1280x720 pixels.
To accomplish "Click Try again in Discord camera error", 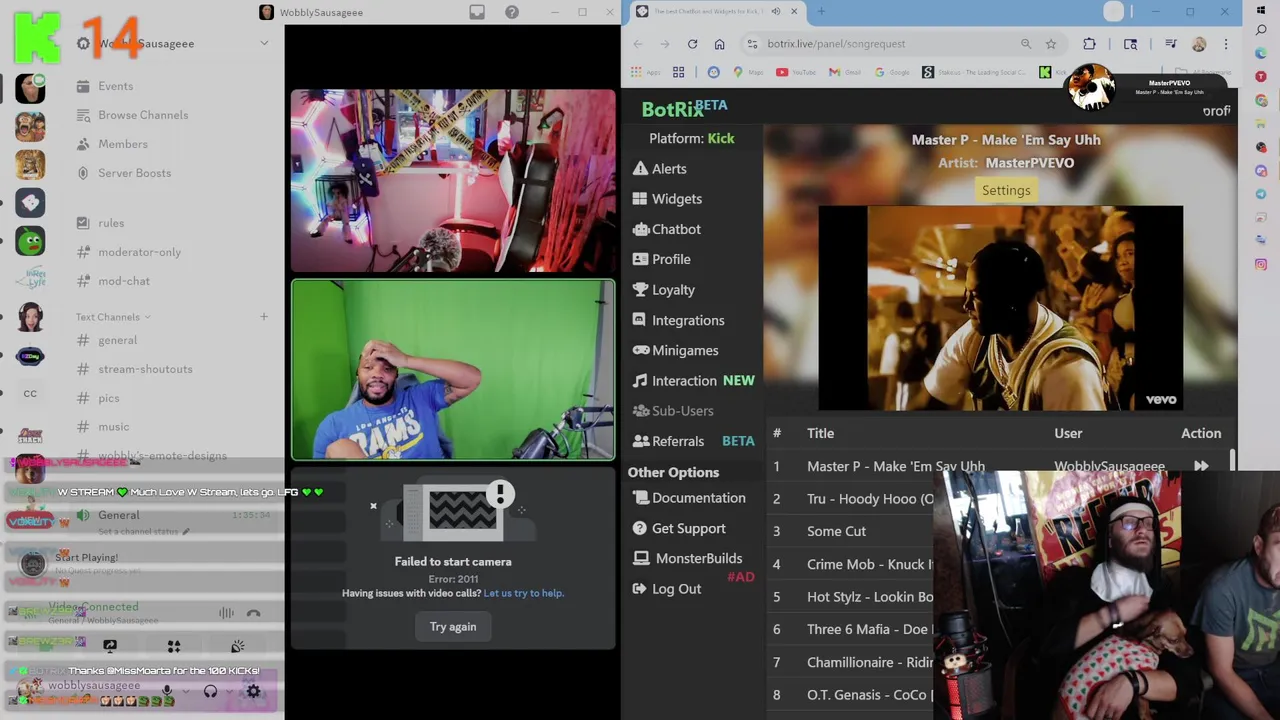I will pyautogui.click(x=453, y=627).
